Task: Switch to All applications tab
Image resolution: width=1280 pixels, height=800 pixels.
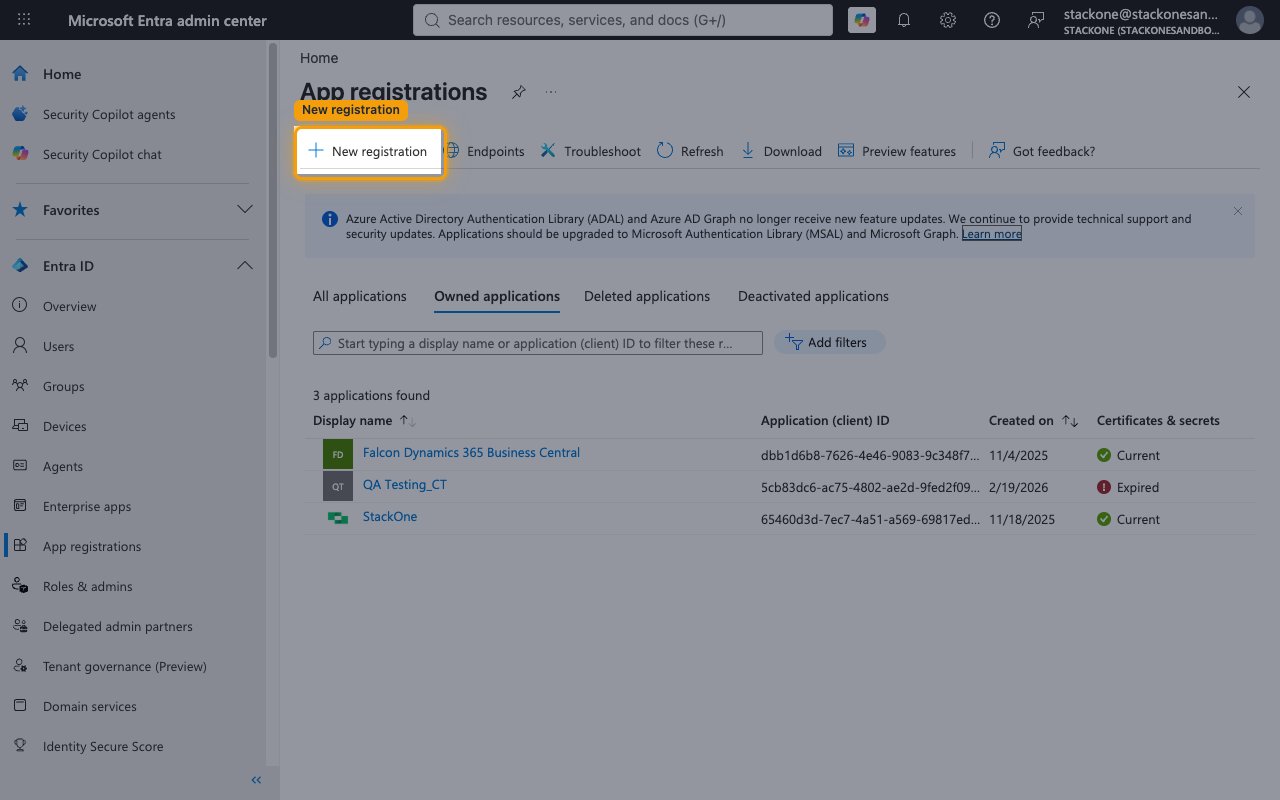Action: coord(360,296)
